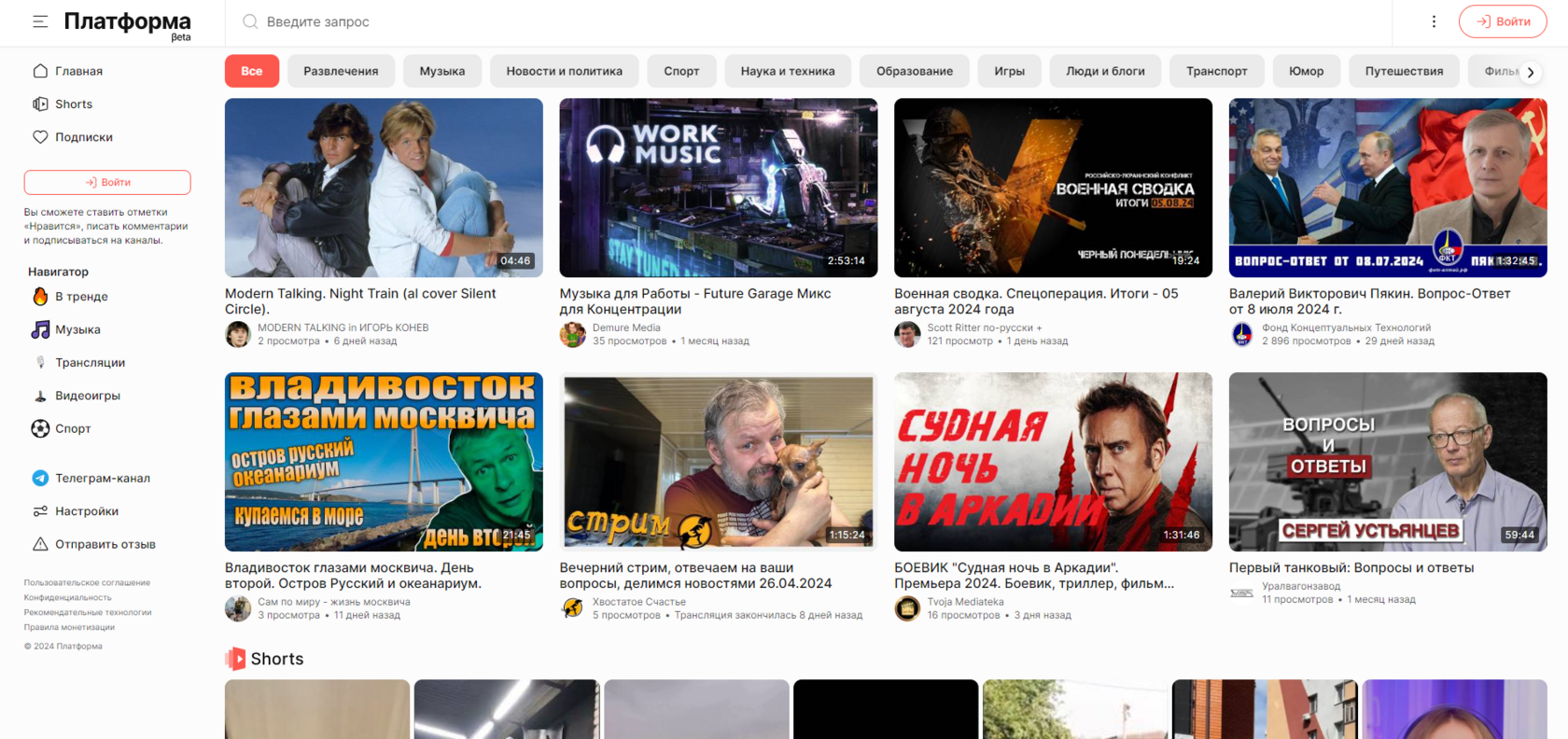Screen dimensions: 1568x739
Task: Open the three-dot options menu in header
Action: [1434, 21]
